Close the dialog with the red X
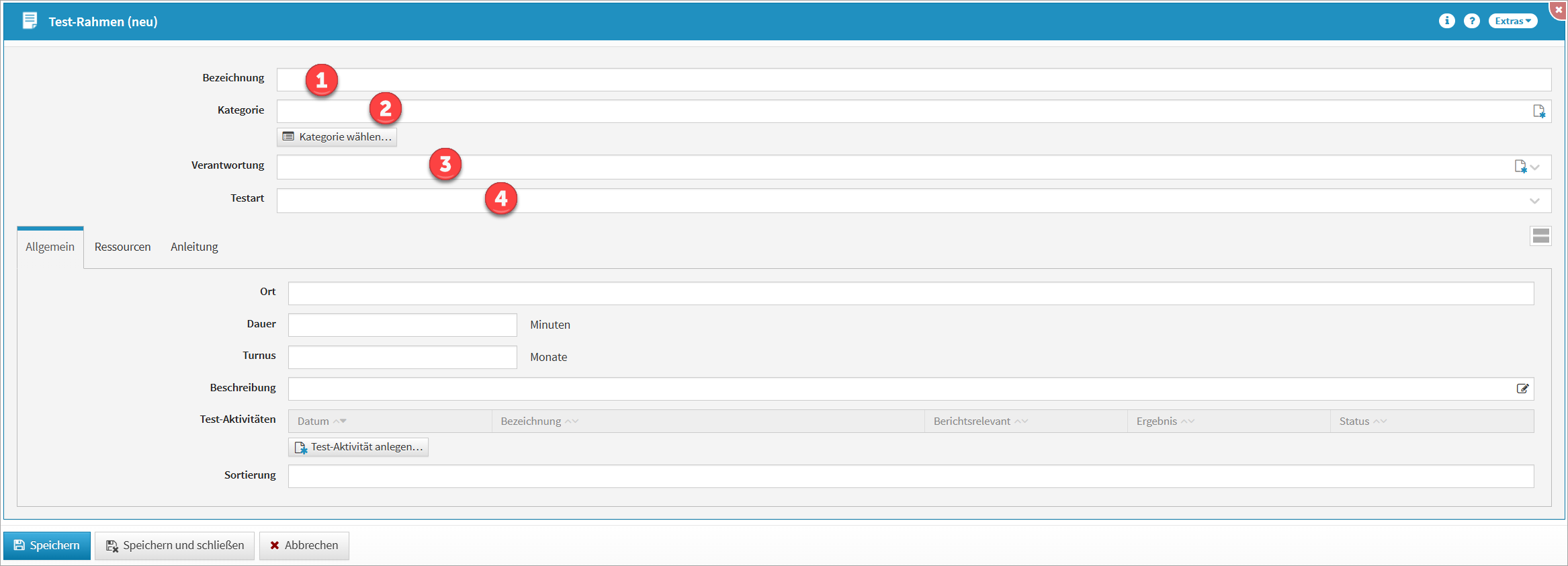 pos(1559,10)
